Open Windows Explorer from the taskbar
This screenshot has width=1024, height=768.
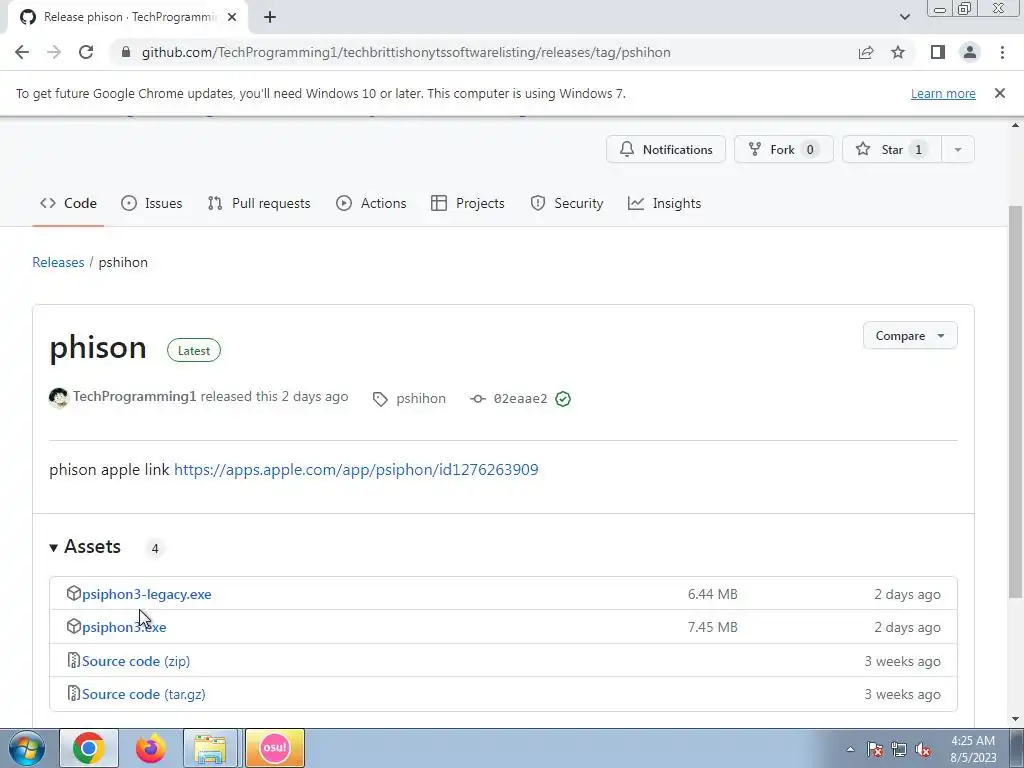coord(210,748)
